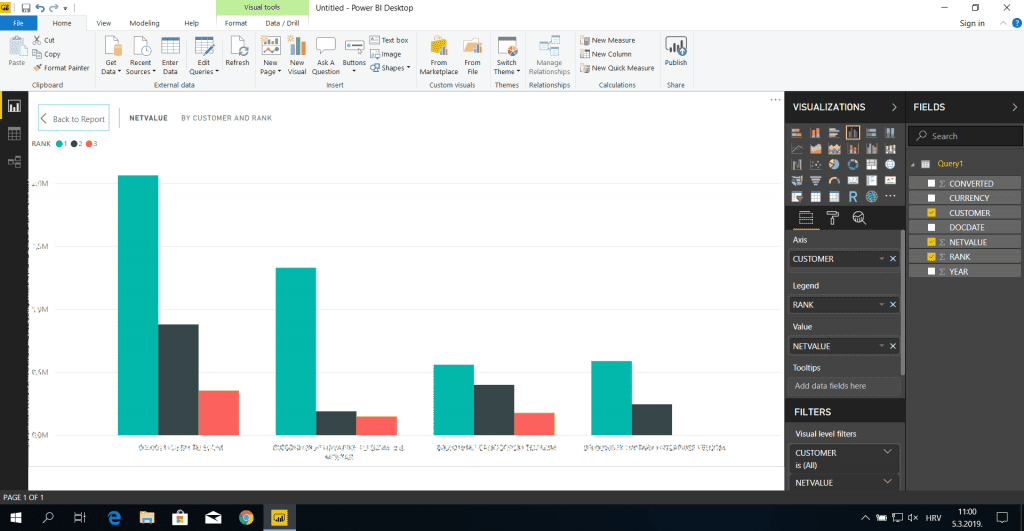Switch to the Modeling ribbon tab
Viewport: 1024px width, 531px height.
pos(144,22)
